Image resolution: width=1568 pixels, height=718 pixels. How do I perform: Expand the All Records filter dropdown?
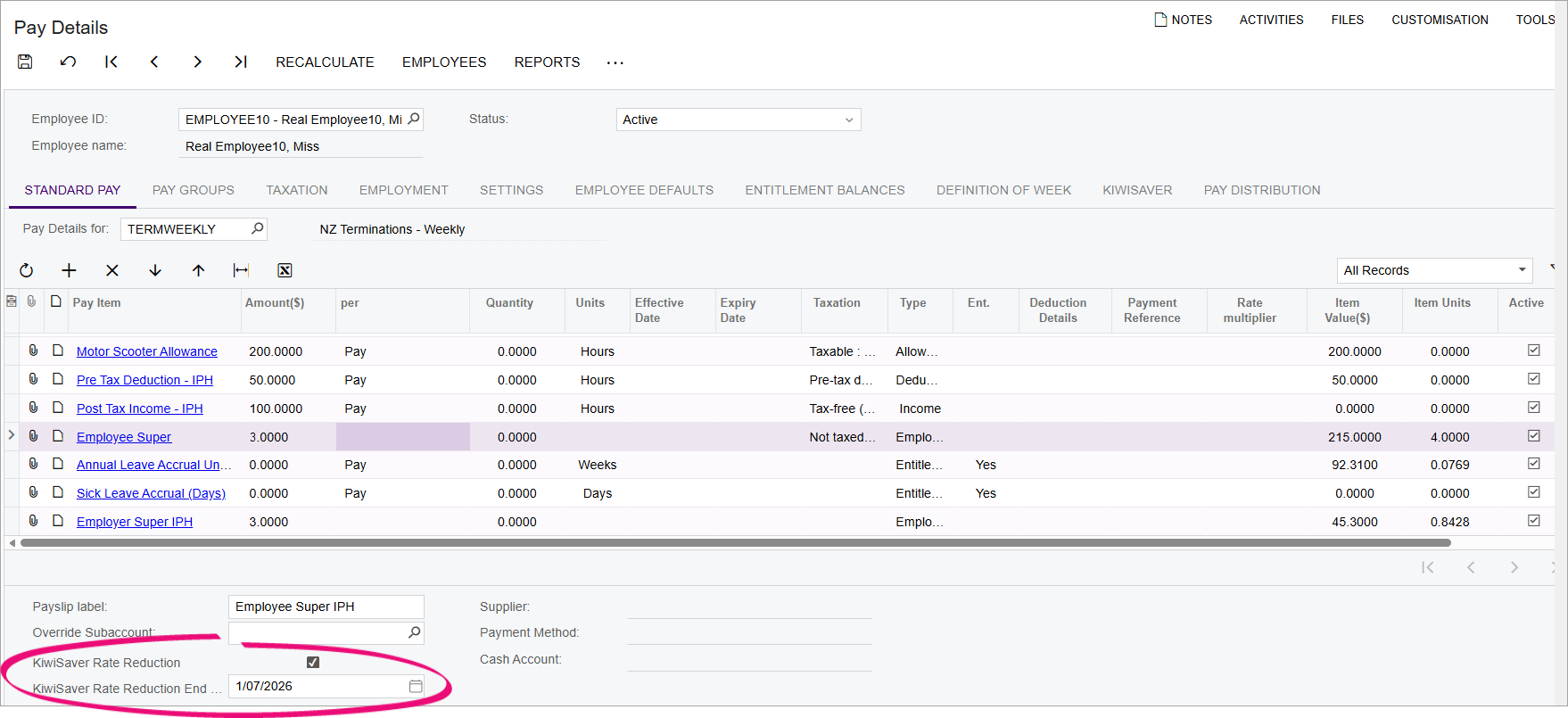pos(1522,270)
